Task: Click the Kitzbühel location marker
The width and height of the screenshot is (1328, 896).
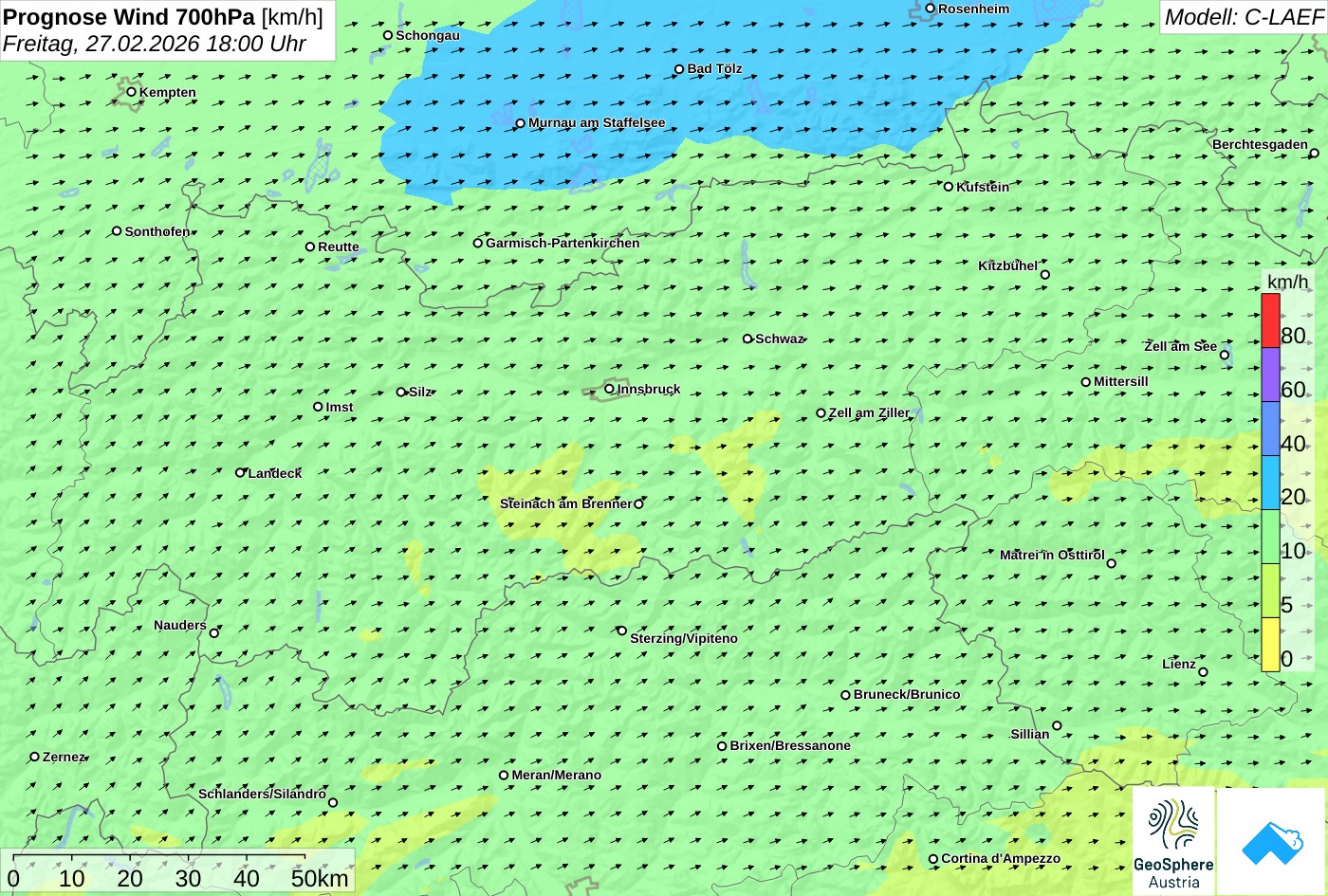Action: (x=1045, y=275)
